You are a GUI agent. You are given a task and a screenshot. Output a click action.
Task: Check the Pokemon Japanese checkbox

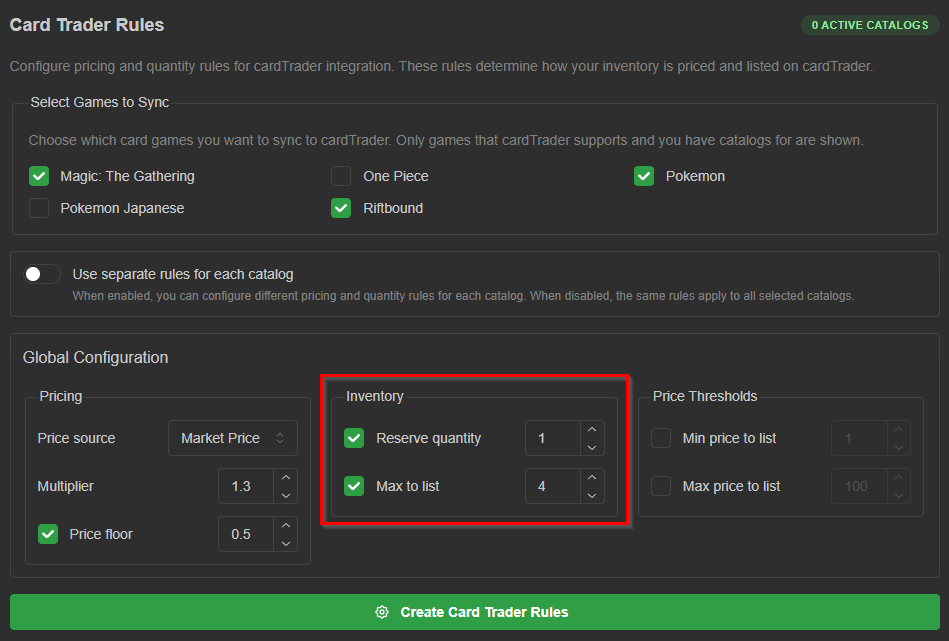pos(39,208)
